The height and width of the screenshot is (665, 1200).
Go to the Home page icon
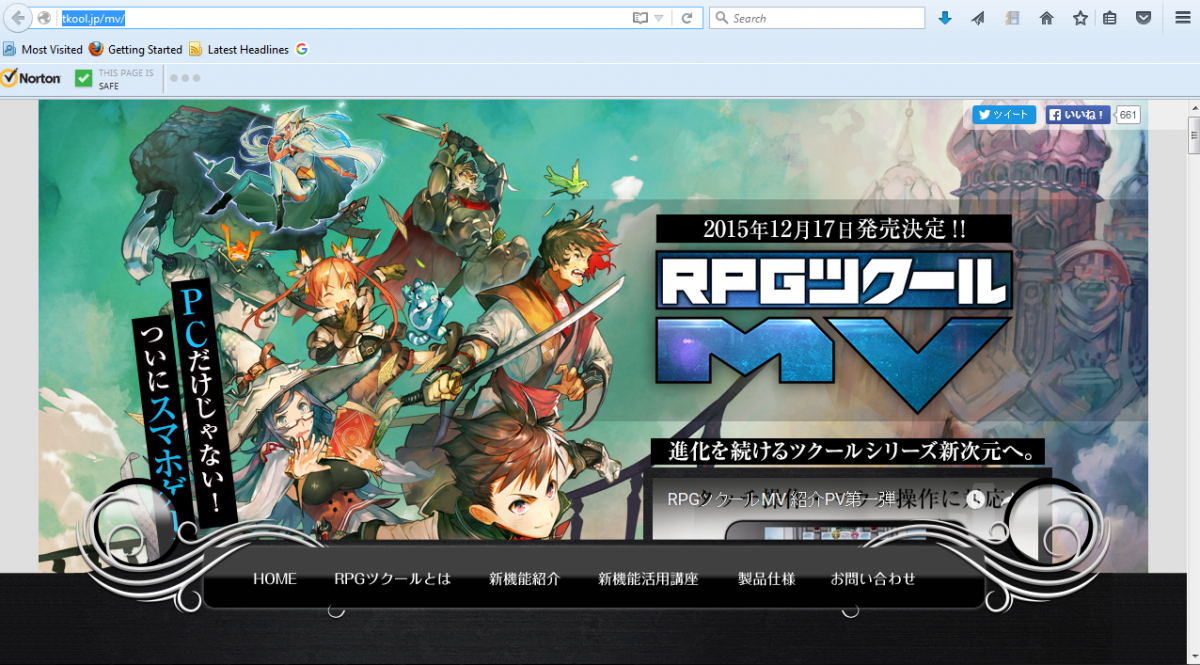[x=1047, y=18]
